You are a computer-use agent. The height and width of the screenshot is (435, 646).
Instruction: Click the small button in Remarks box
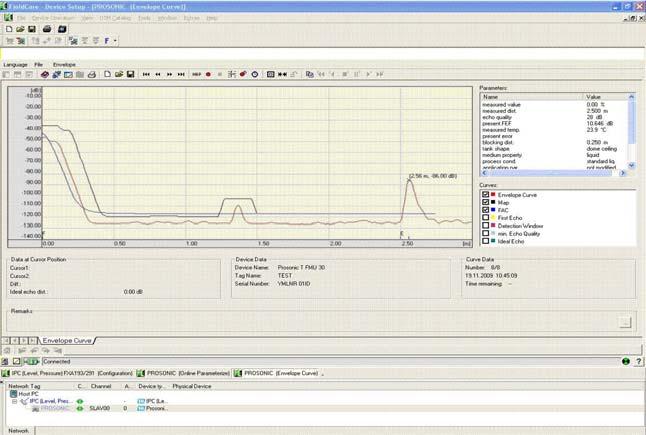click(625, 322)
